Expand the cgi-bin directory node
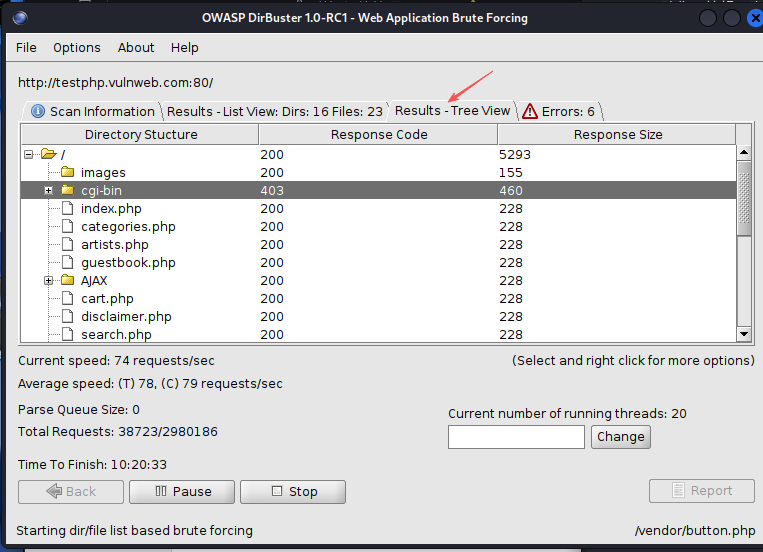This screenshot has height=552, width=763. pyautogui.click(x=48, y=190)
